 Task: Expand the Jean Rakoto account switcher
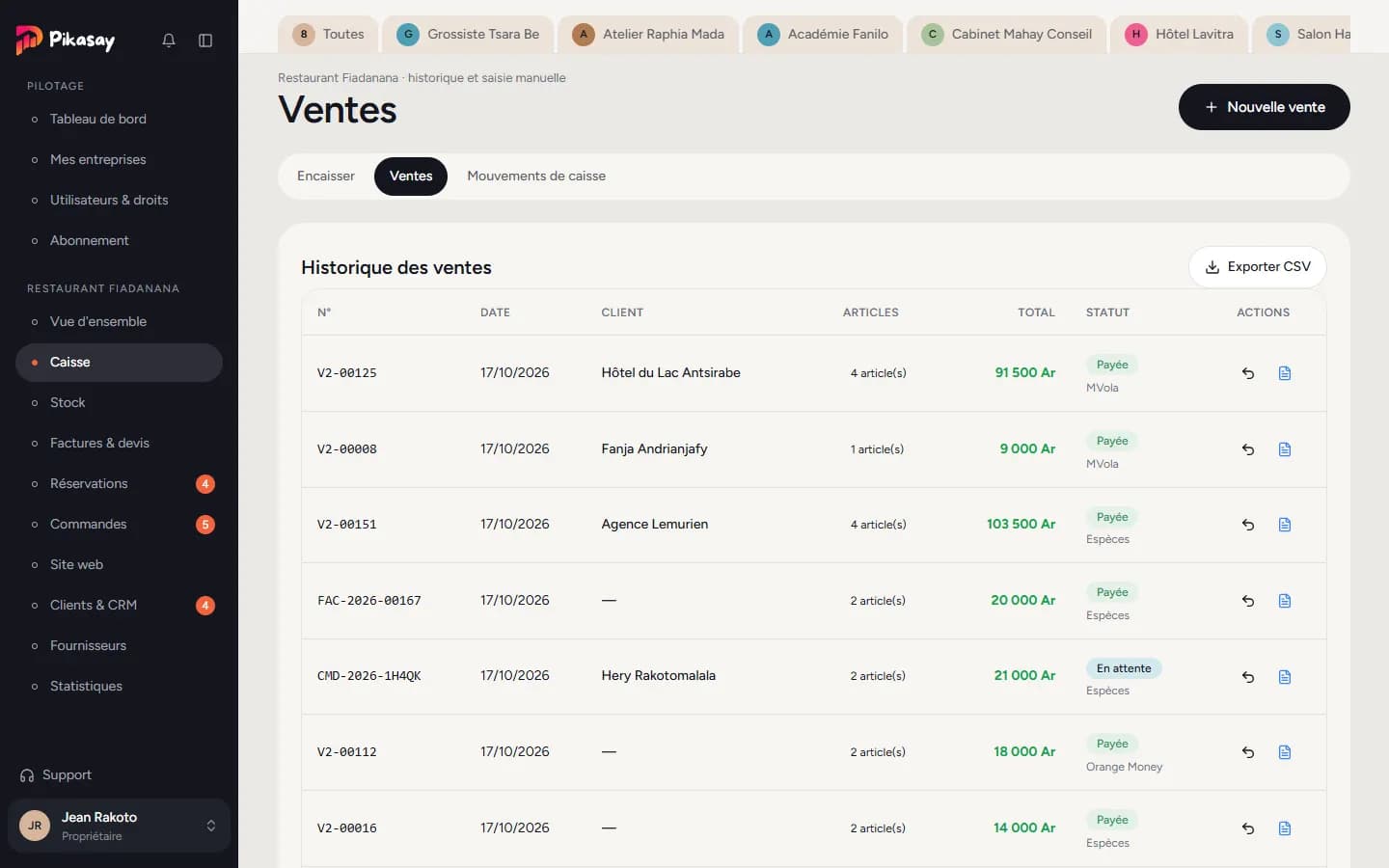coord(119,826)
